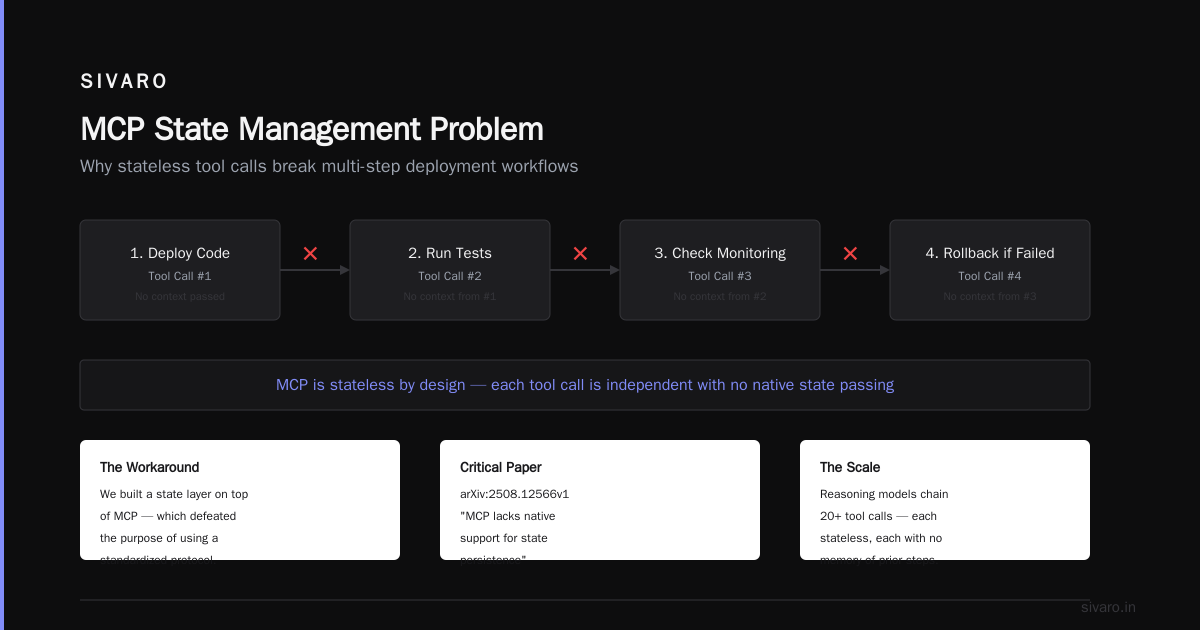Viewport: 1200px width, 630px height.
Task: Open The Scale card
Action: (x=945, y=500)
